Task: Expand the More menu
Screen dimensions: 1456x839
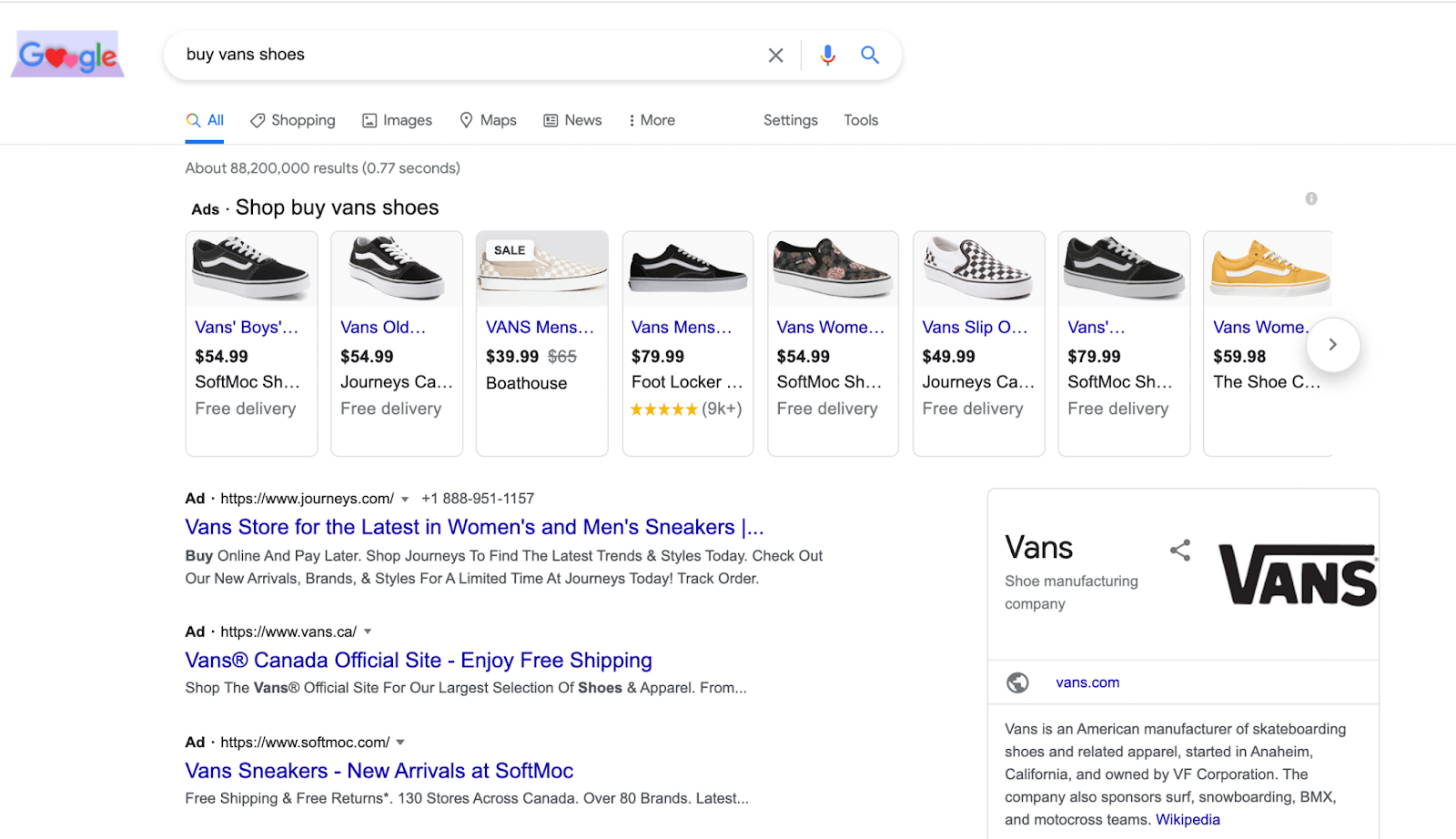Action: [x=652, y=120]
